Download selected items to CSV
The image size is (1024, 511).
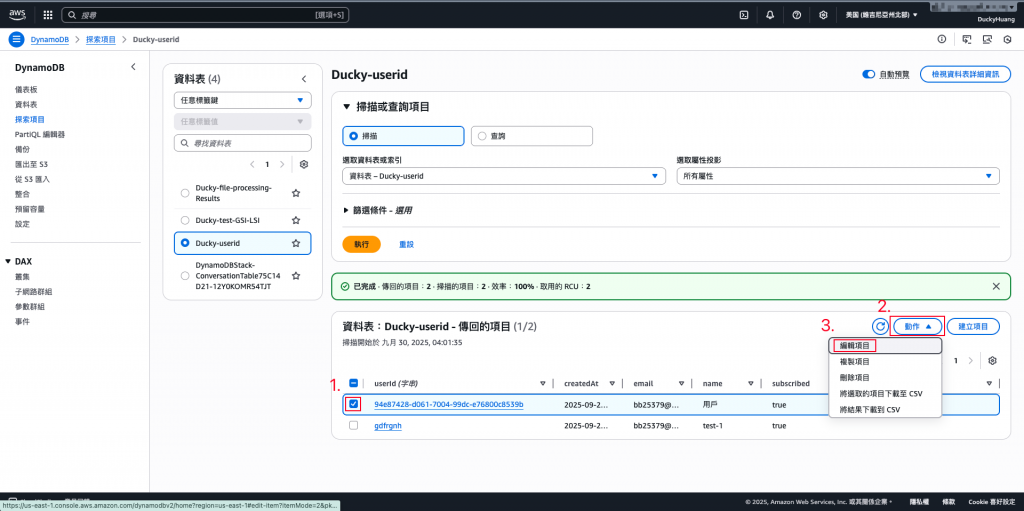click(885, 394)
